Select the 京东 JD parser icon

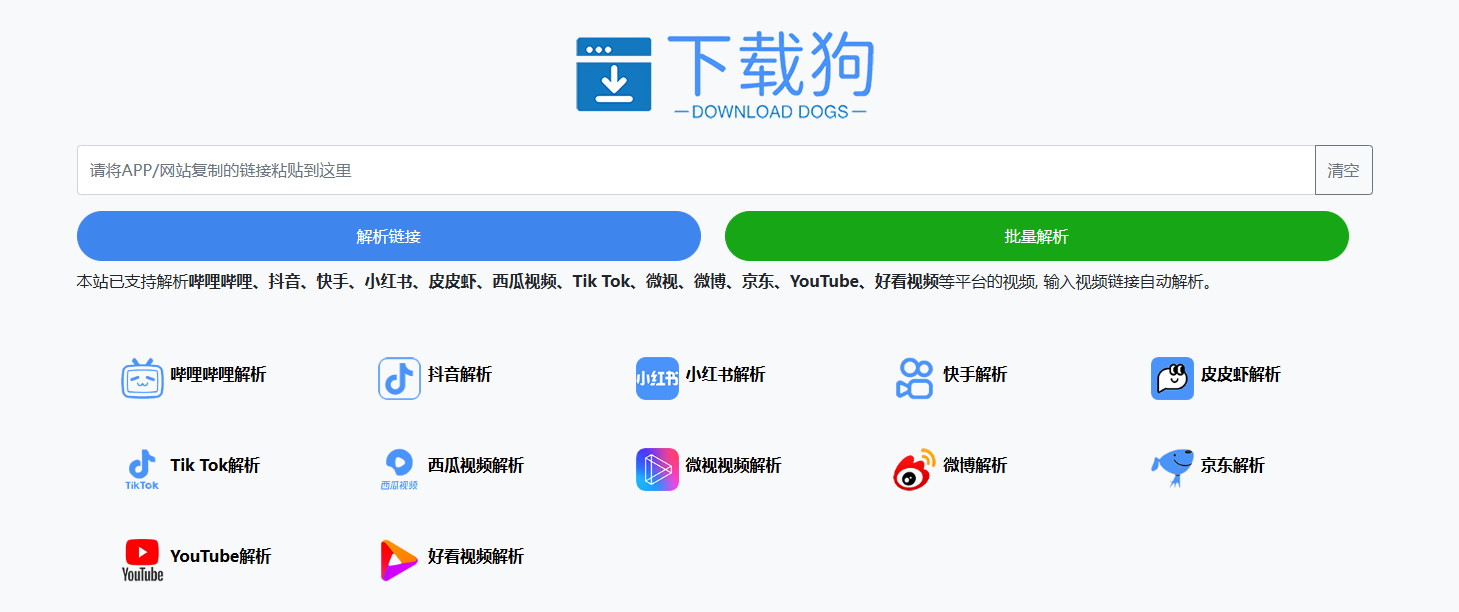click(1171, 468)
